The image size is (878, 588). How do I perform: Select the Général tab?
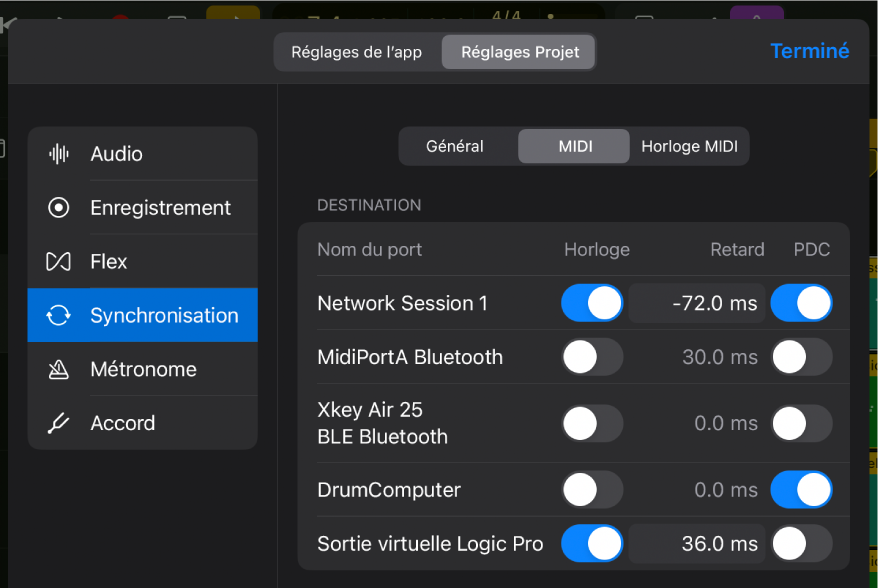coord(456,146)
